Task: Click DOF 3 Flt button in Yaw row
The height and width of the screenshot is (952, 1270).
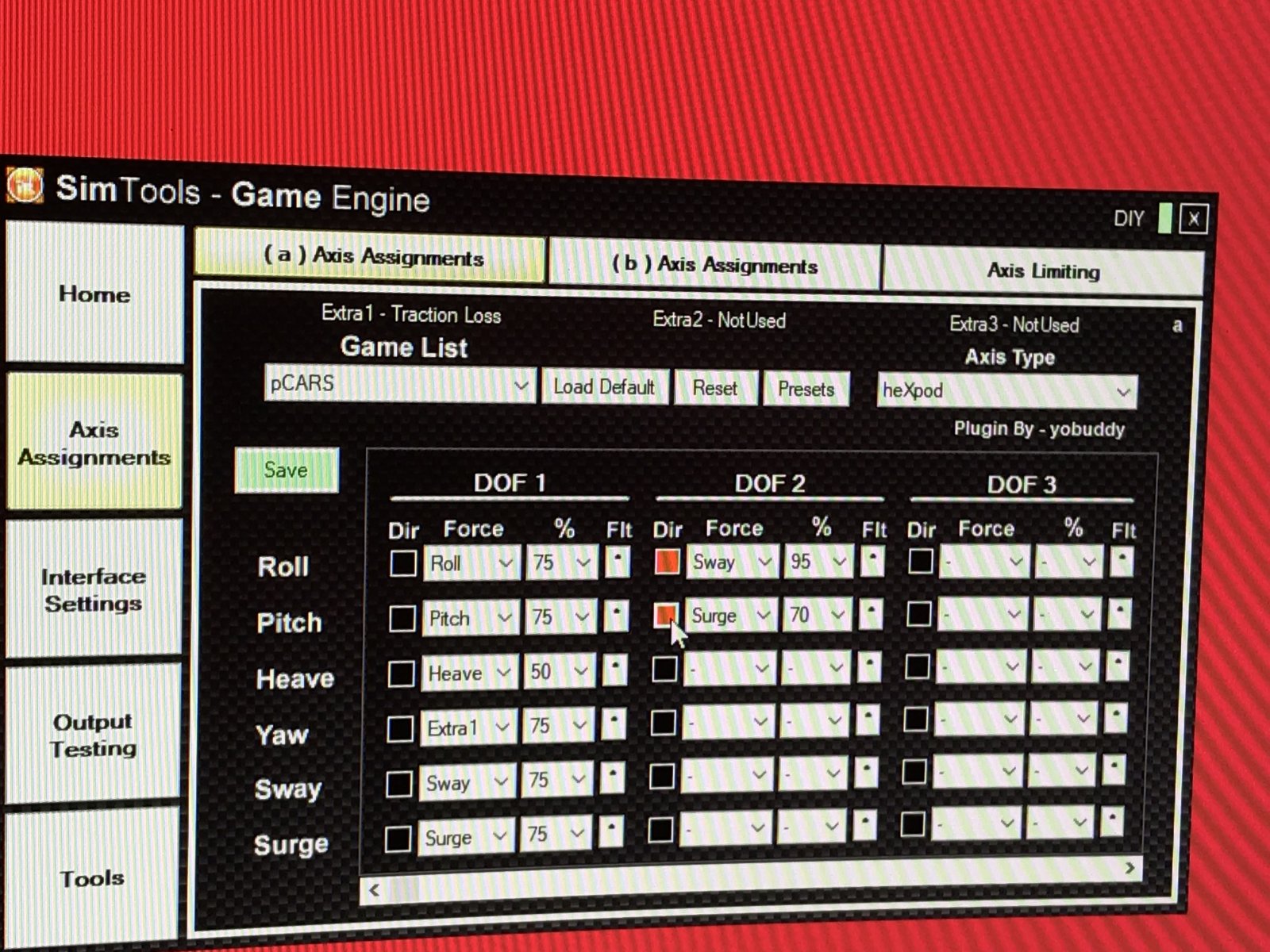Action: pyautogui.click(x=1115, y=719)
